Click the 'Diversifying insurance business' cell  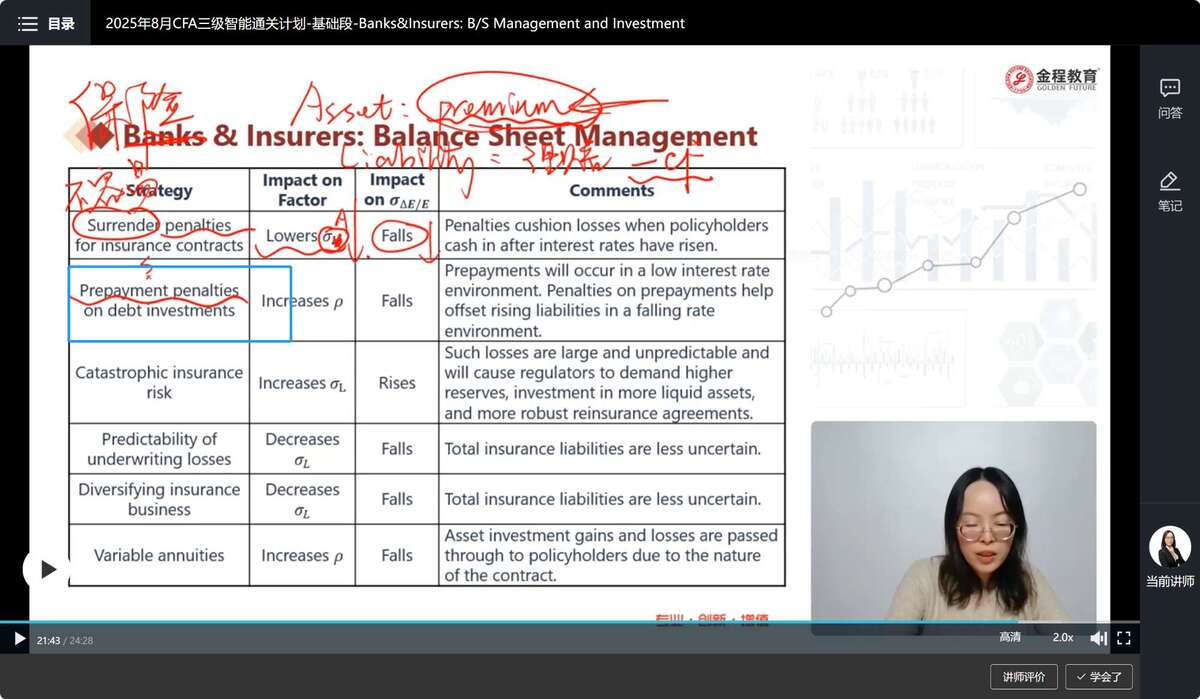coord(159,499)
